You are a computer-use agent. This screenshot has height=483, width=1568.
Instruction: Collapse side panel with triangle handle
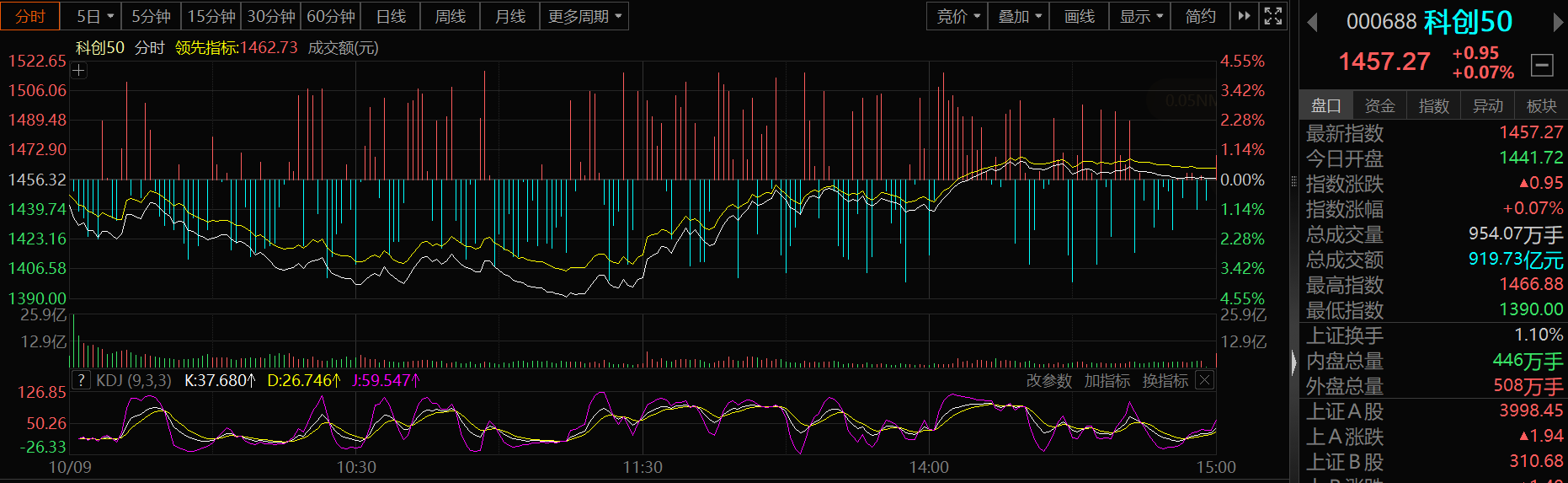point(1294,362)
